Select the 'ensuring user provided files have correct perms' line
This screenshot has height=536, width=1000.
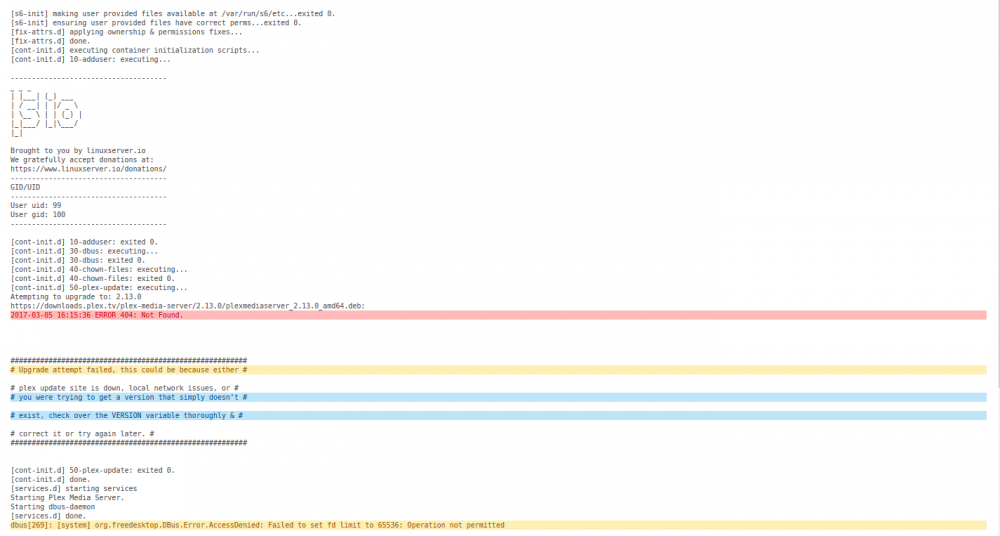156,23
